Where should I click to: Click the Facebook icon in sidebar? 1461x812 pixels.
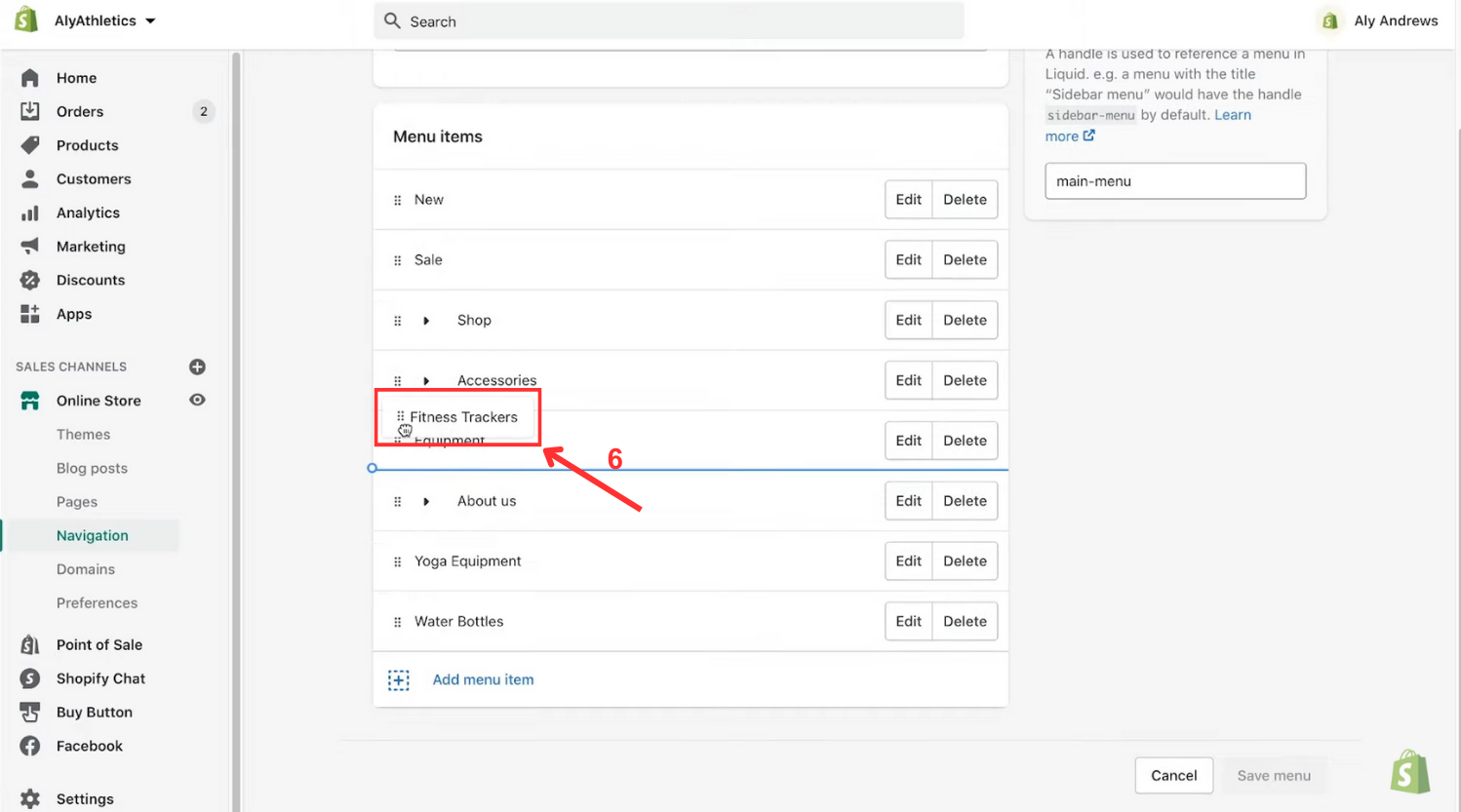[x=30, y=746]
